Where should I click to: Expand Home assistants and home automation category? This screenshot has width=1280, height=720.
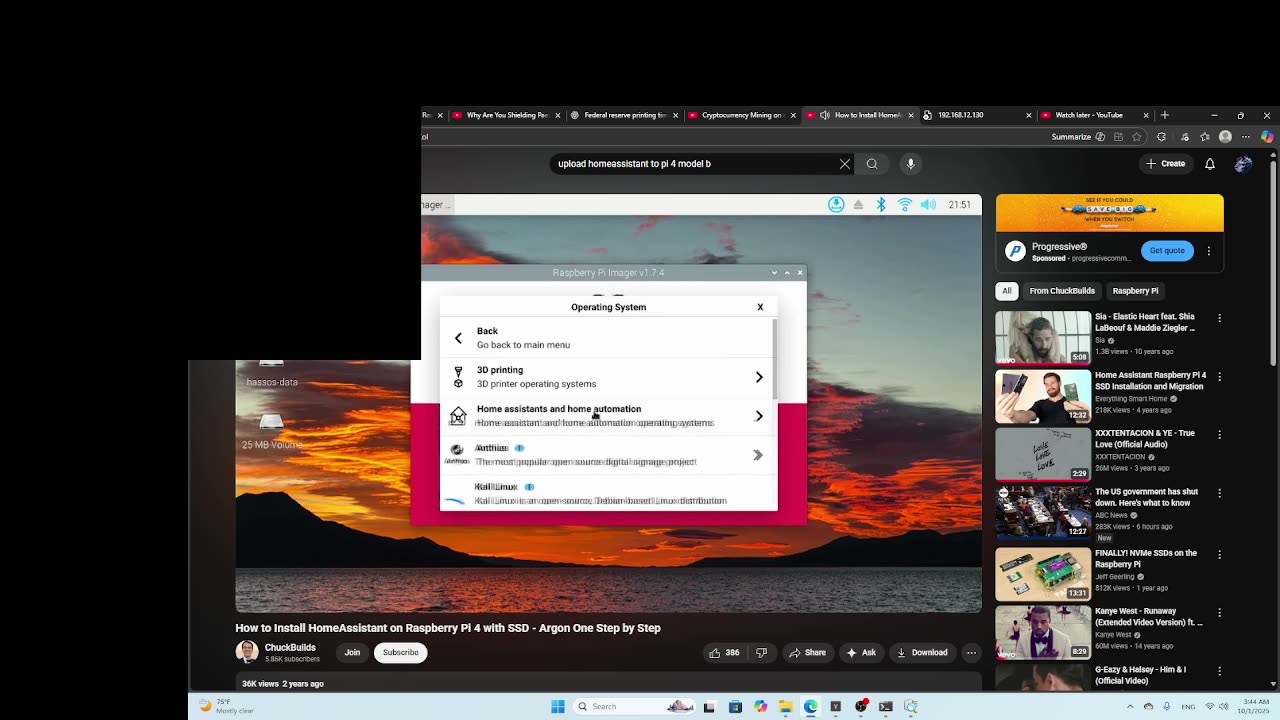608,416
